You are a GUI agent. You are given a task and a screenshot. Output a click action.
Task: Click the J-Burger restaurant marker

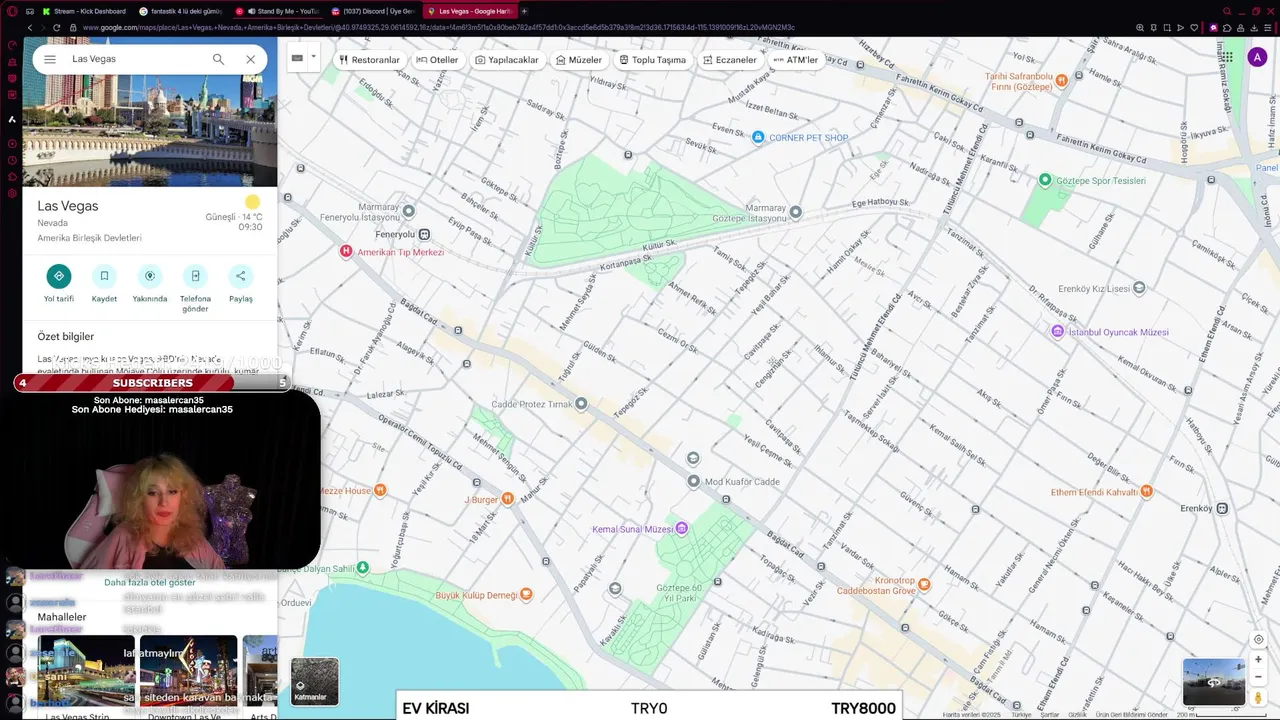(x=508, y=498)
